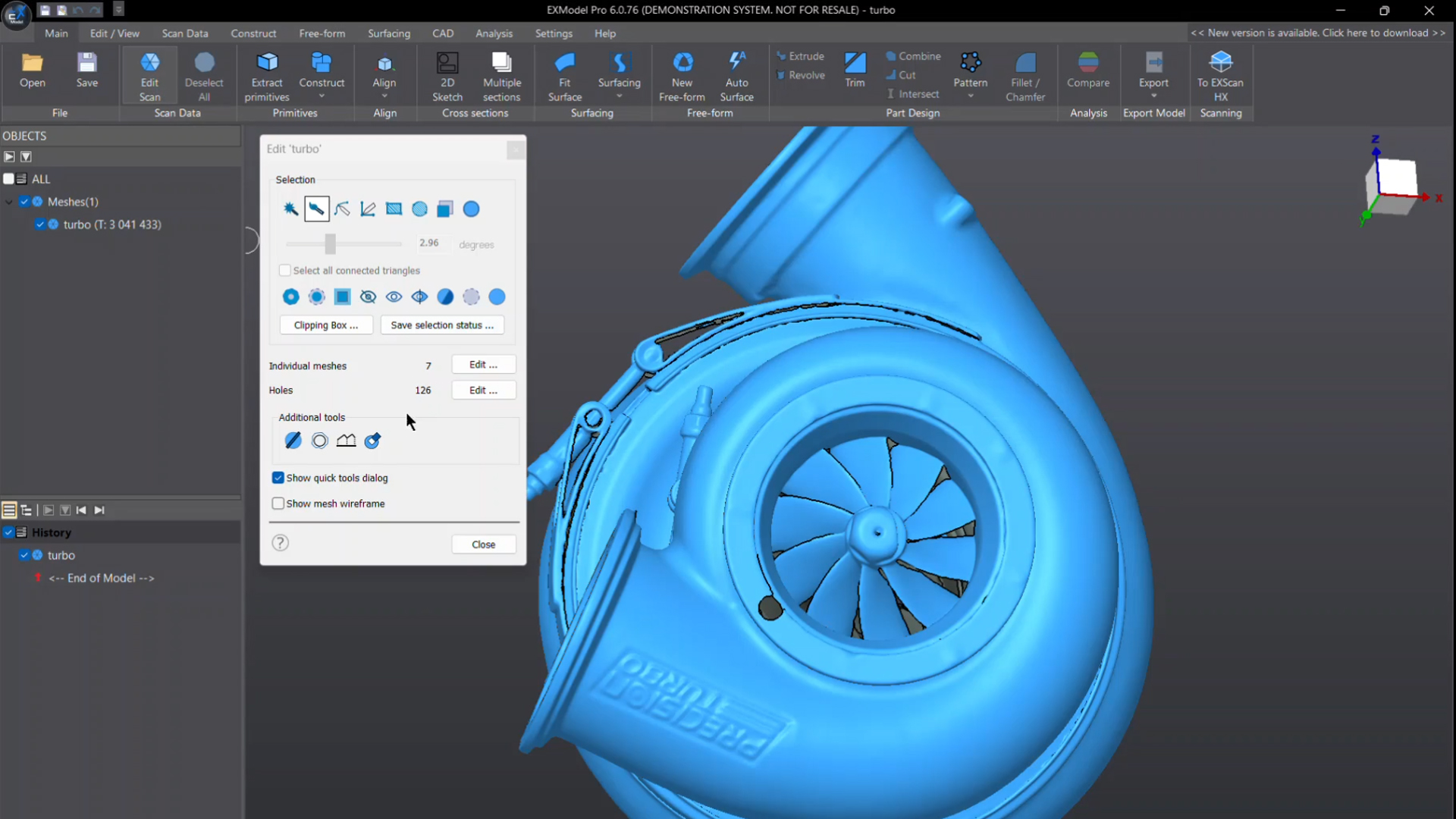Click To EXScan HX icon

(x=1220, y=63)
